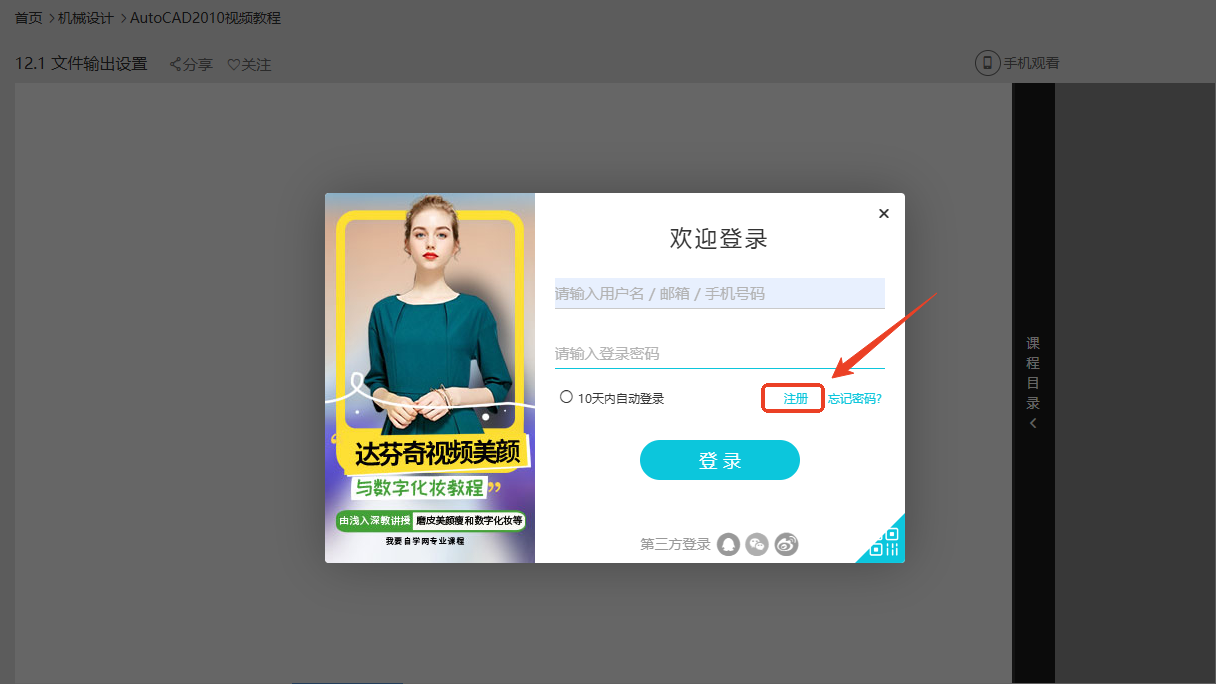The height and width of the screenshot is (684, 1216).
Task: Expand the 课程目录 side panel arrow
Action: click(x=1033, y=423)
